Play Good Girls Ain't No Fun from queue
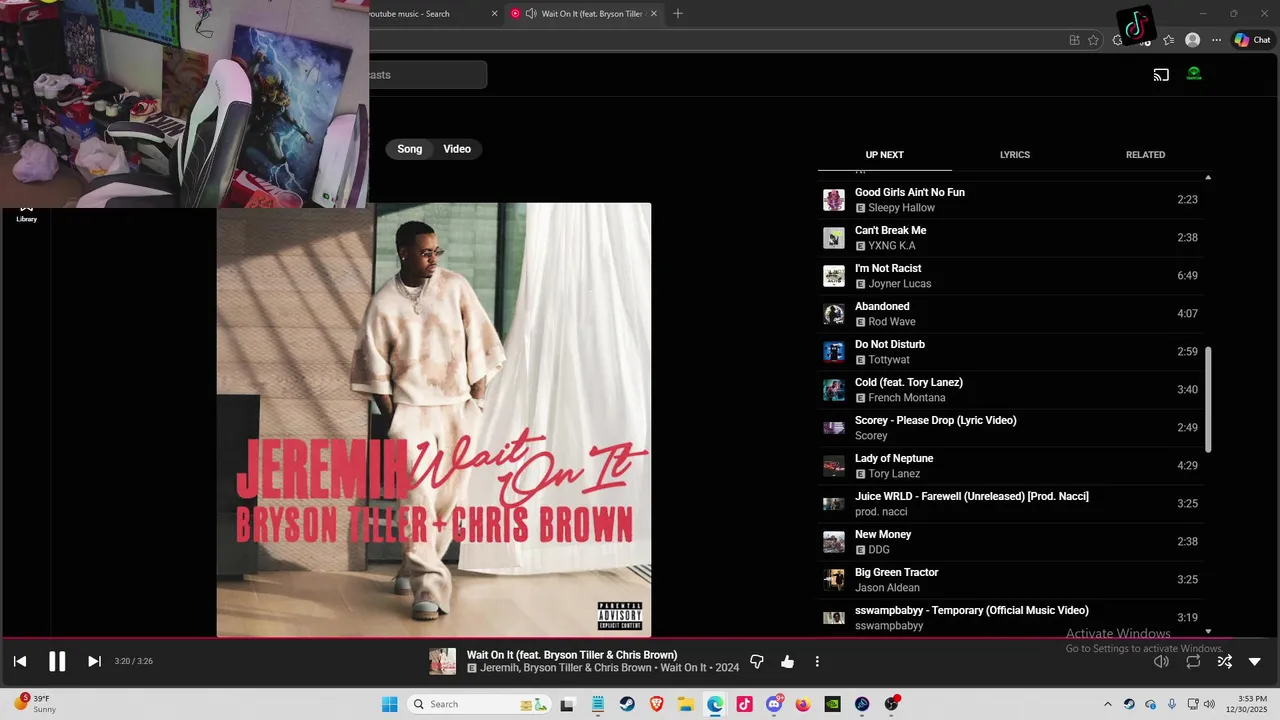Image resolution: width=1280 pixels, height=720 pixels. point(1010,200)
